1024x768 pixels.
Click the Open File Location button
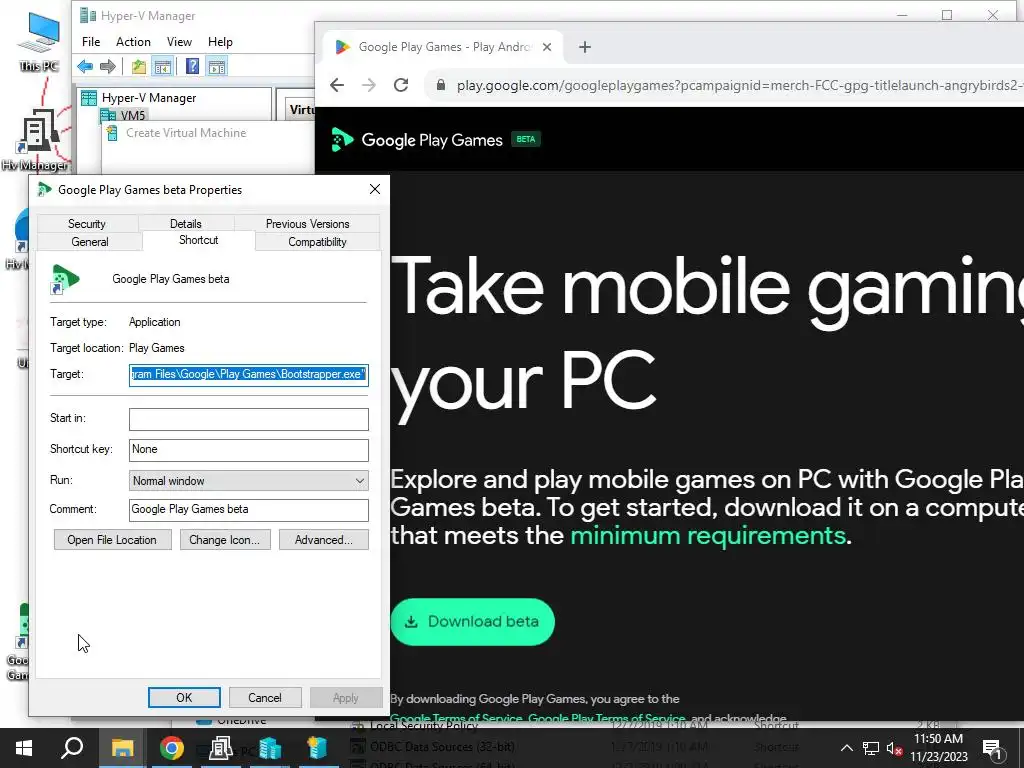click(112, 539)
